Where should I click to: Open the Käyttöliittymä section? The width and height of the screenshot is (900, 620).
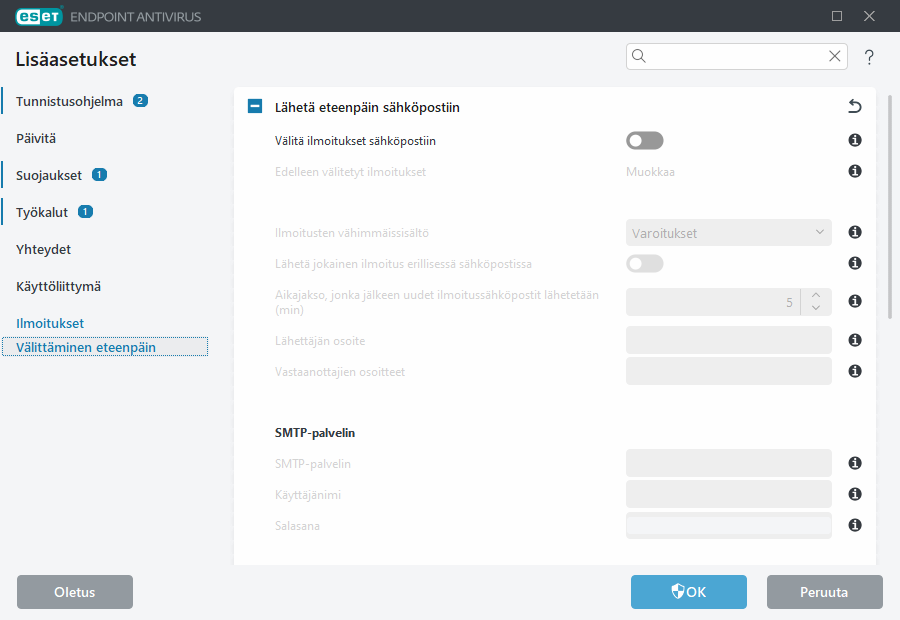pos(58,286)
